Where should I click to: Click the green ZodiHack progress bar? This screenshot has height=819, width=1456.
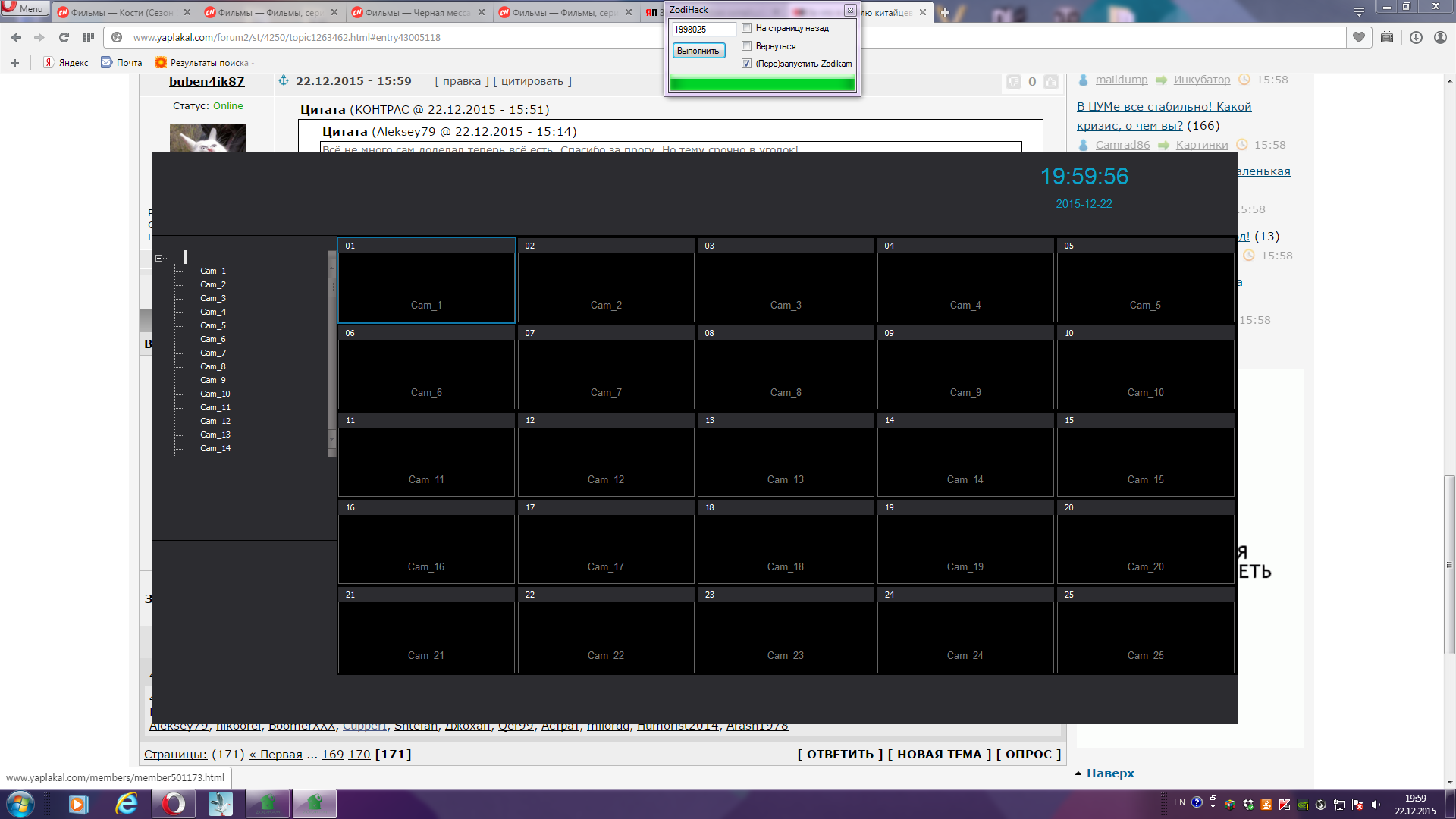[762, 84]
